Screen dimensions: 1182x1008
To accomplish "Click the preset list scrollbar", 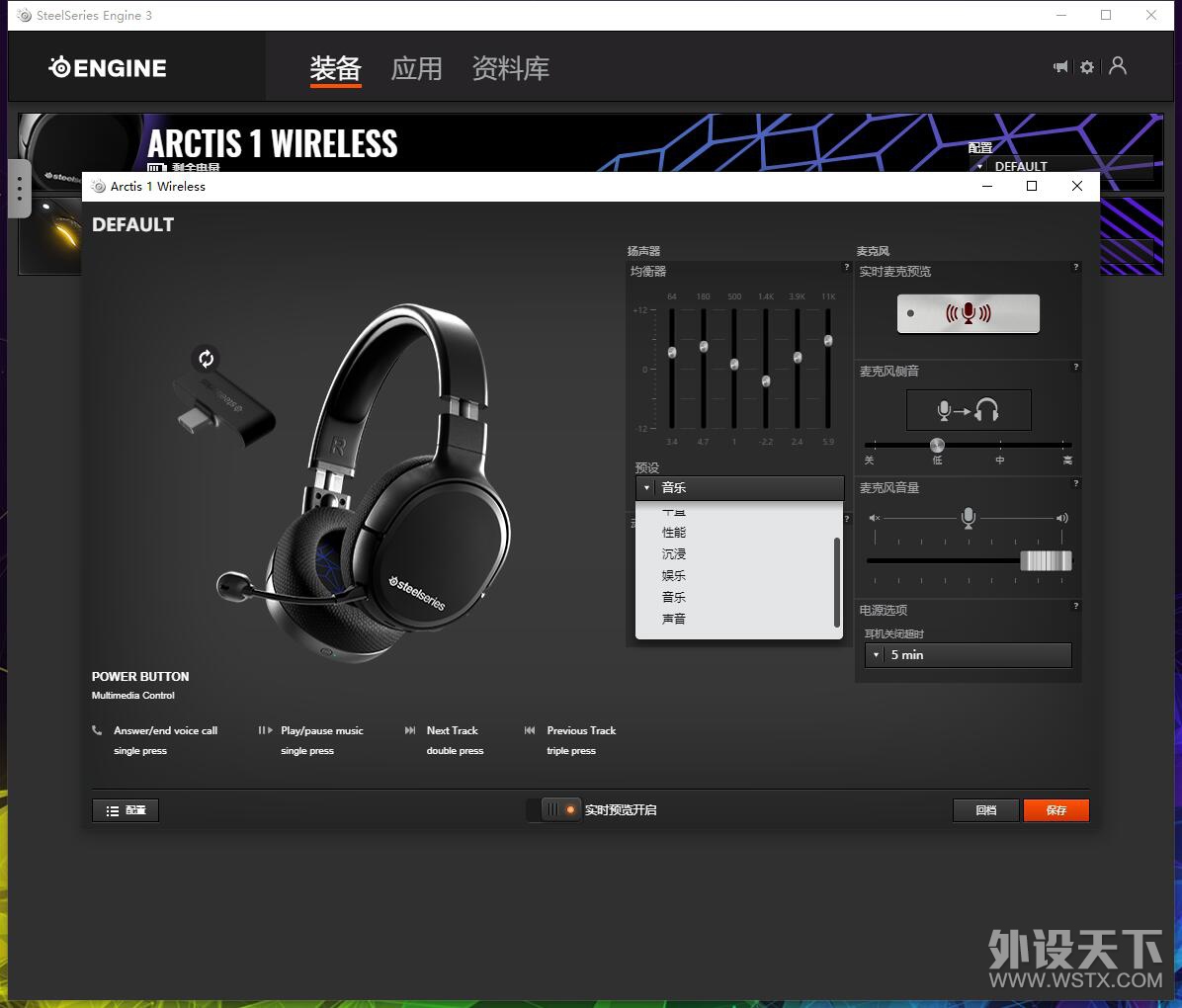I will 837,582.
